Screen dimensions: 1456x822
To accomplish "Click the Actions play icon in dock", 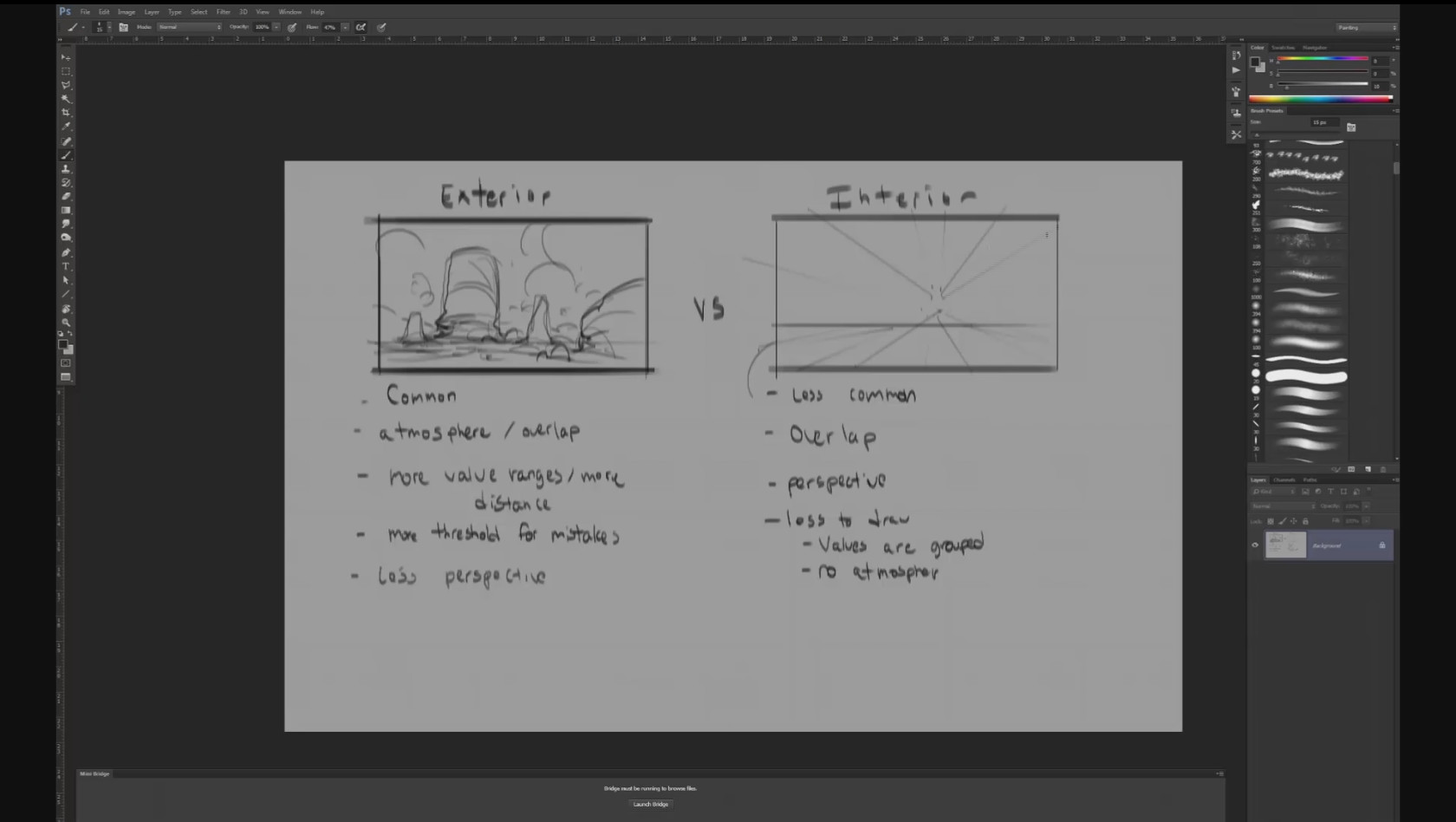I will (1236, 70).
